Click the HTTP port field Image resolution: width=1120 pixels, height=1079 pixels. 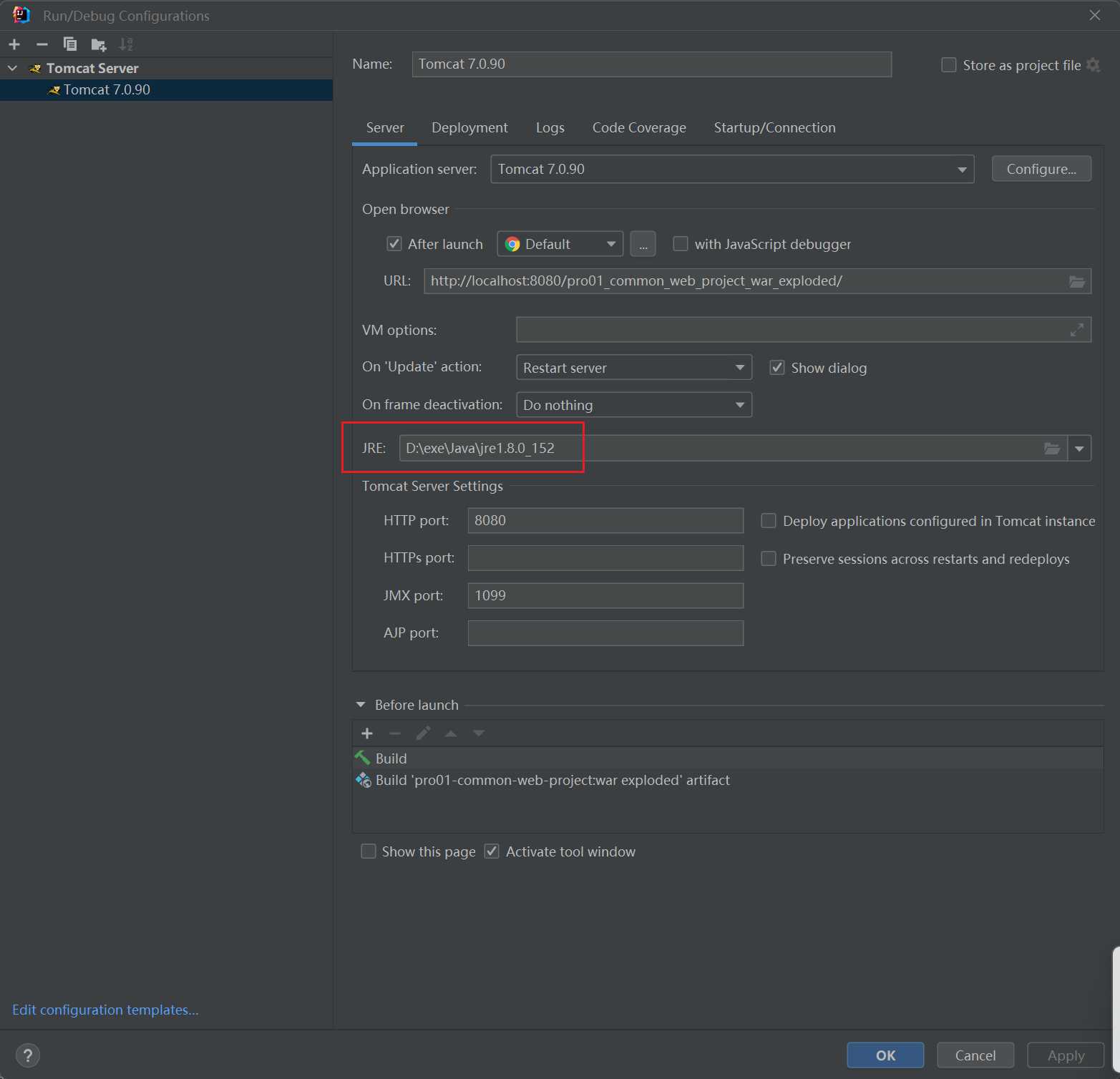[605, 521]
